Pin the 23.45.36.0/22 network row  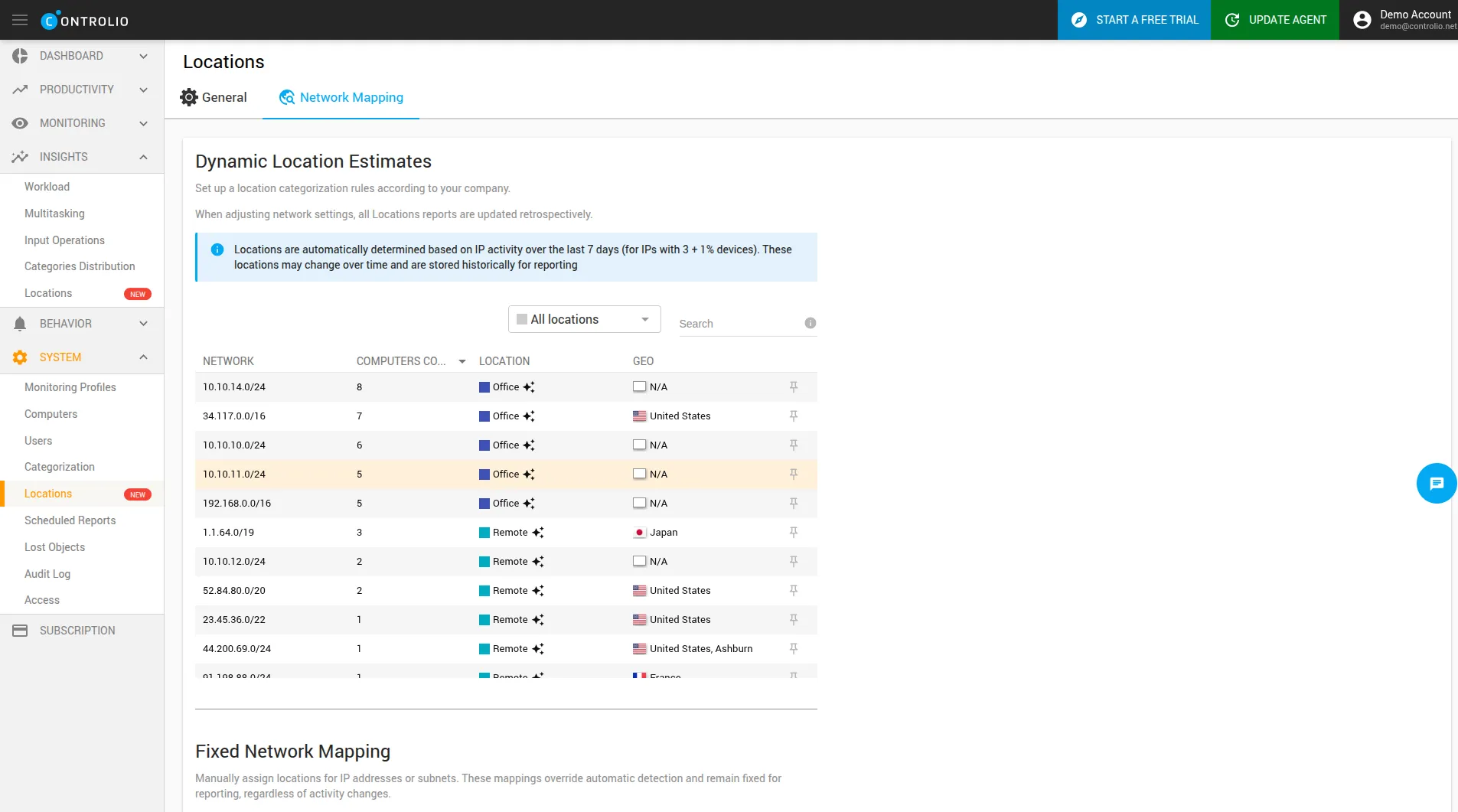[794, 620]
